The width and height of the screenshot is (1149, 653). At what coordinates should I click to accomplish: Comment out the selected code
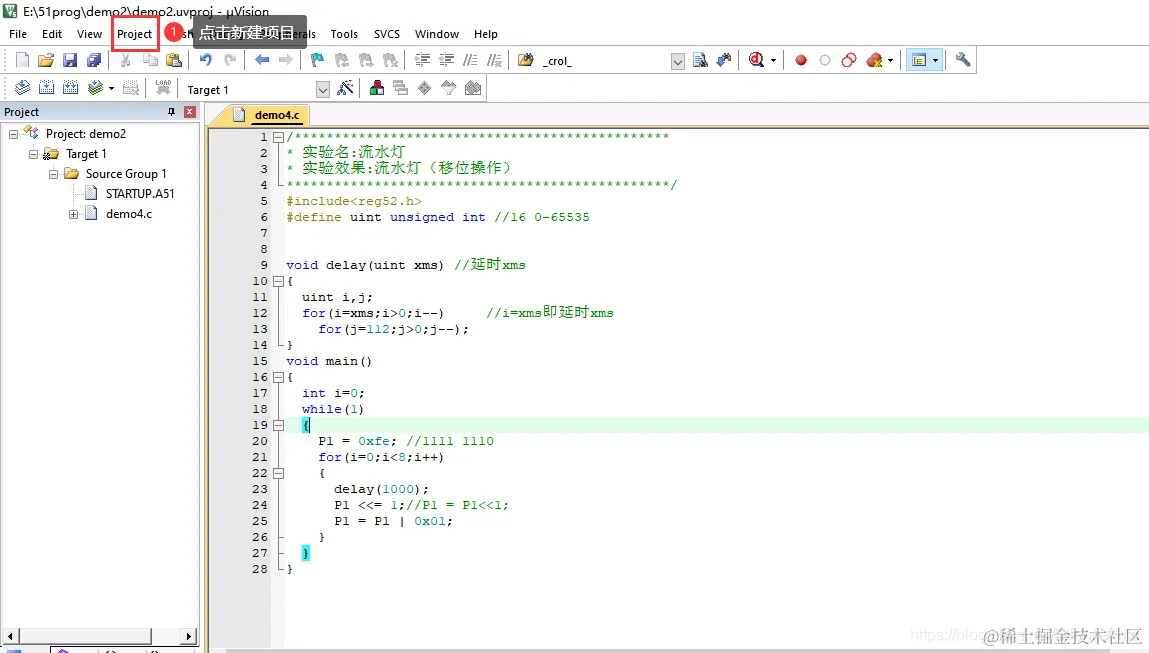[470, 60]
